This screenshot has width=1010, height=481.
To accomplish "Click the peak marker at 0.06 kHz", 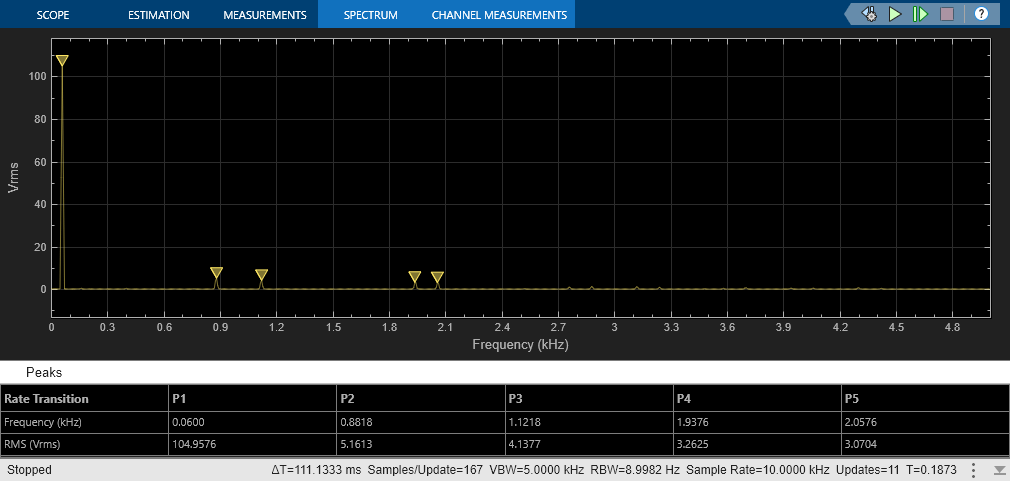I will 62,61.
